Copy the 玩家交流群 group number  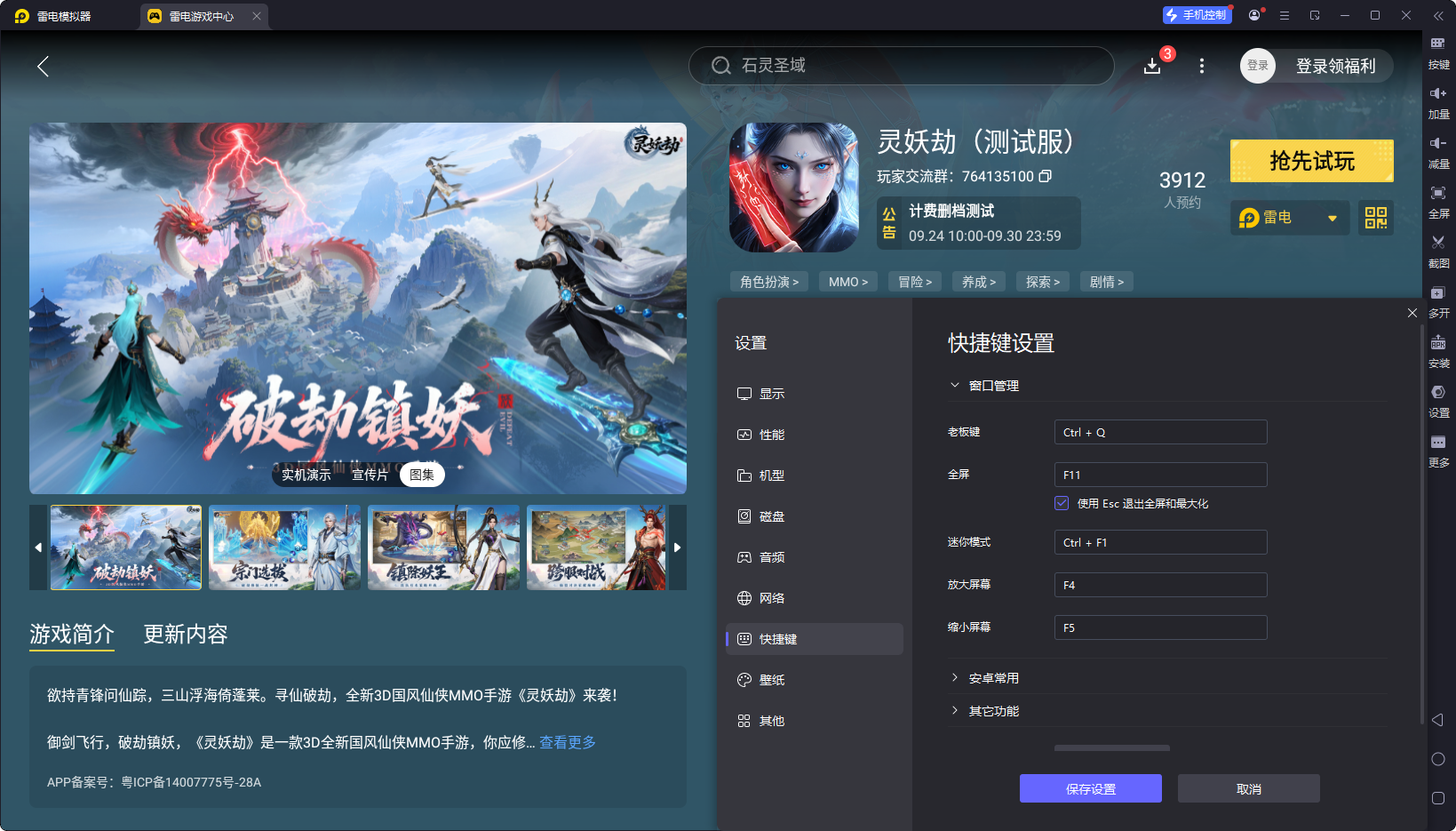[1046, 176]
